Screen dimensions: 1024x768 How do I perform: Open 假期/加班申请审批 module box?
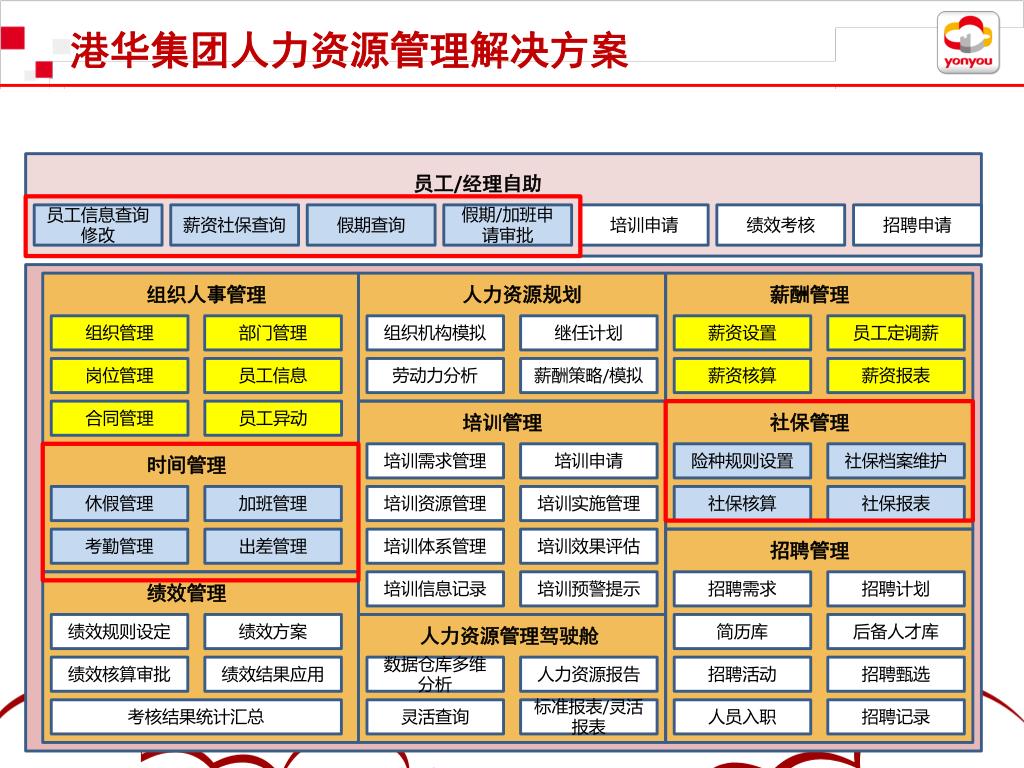507,225
